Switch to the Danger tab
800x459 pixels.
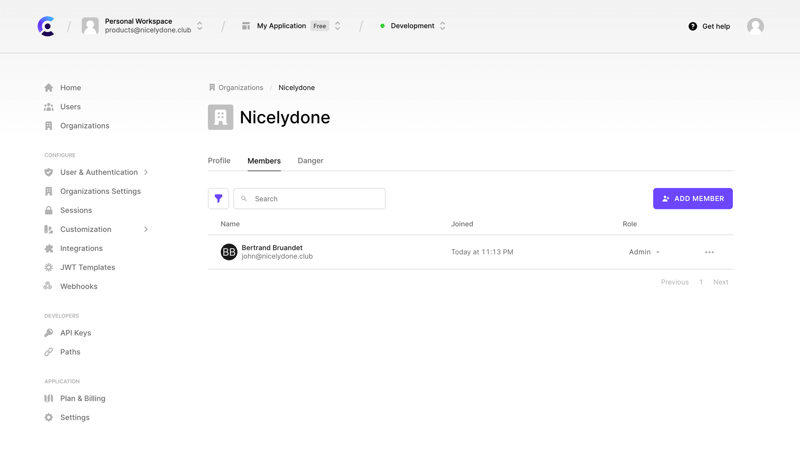tap(310, 161)
